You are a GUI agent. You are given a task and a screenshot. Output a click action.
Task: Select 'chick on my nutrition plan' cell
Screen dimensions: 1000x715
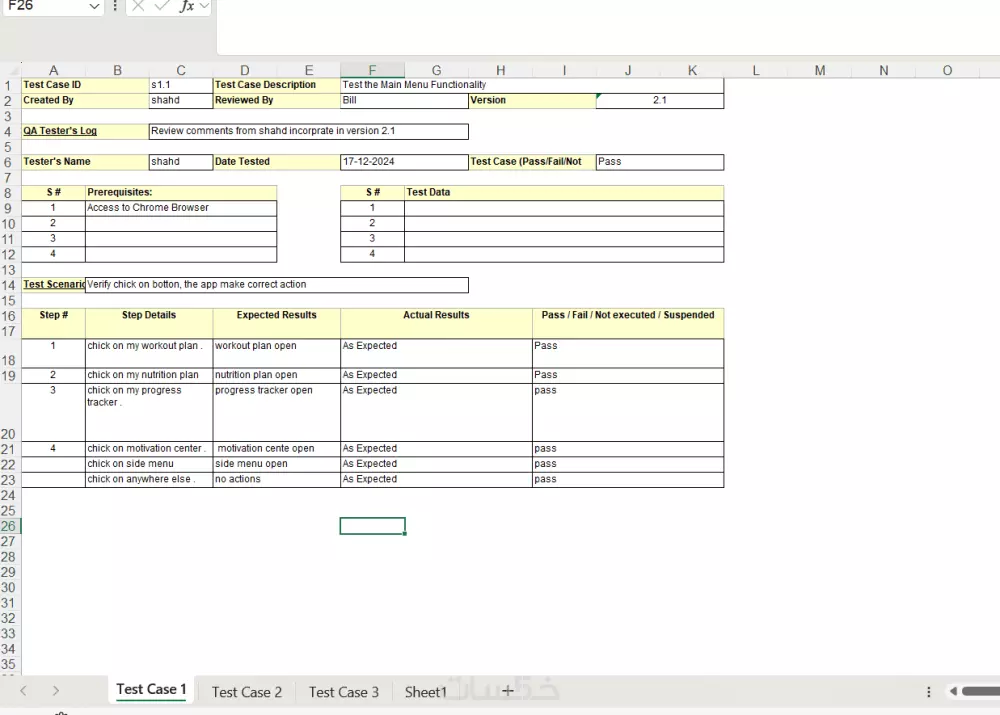click(x=149, y=375)
